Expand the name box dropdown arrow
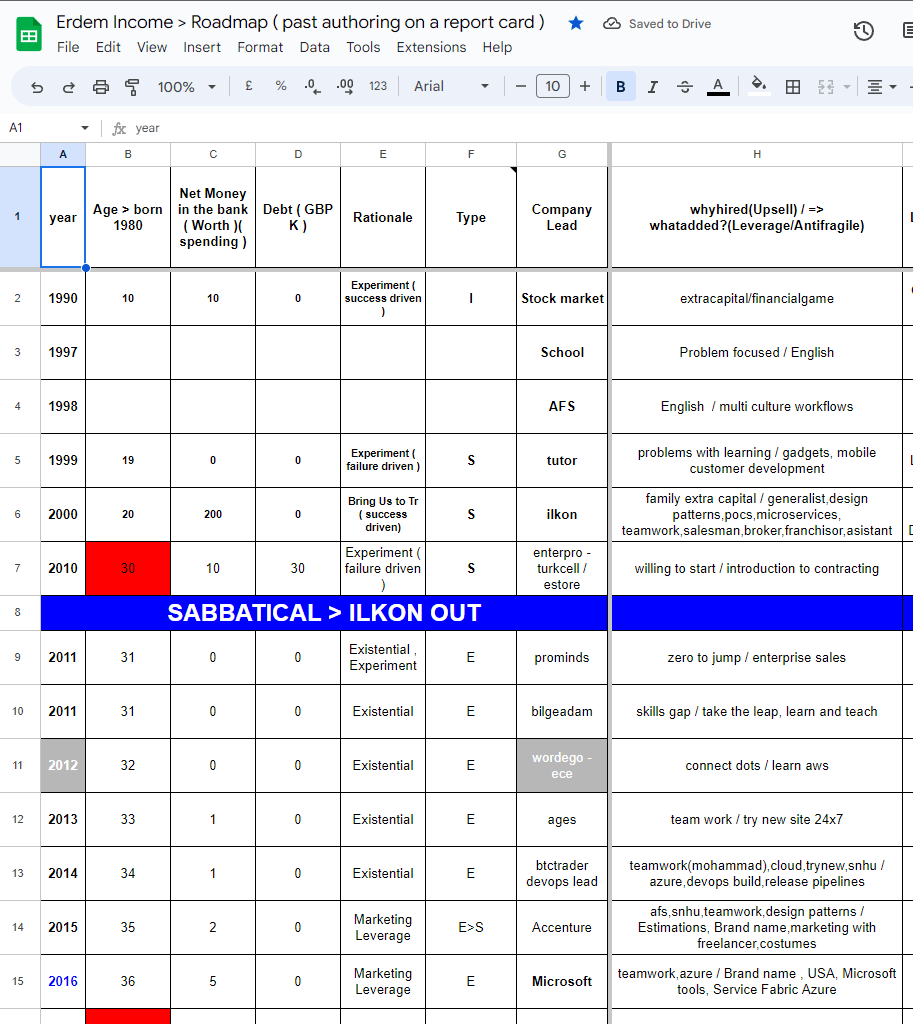 85,128
